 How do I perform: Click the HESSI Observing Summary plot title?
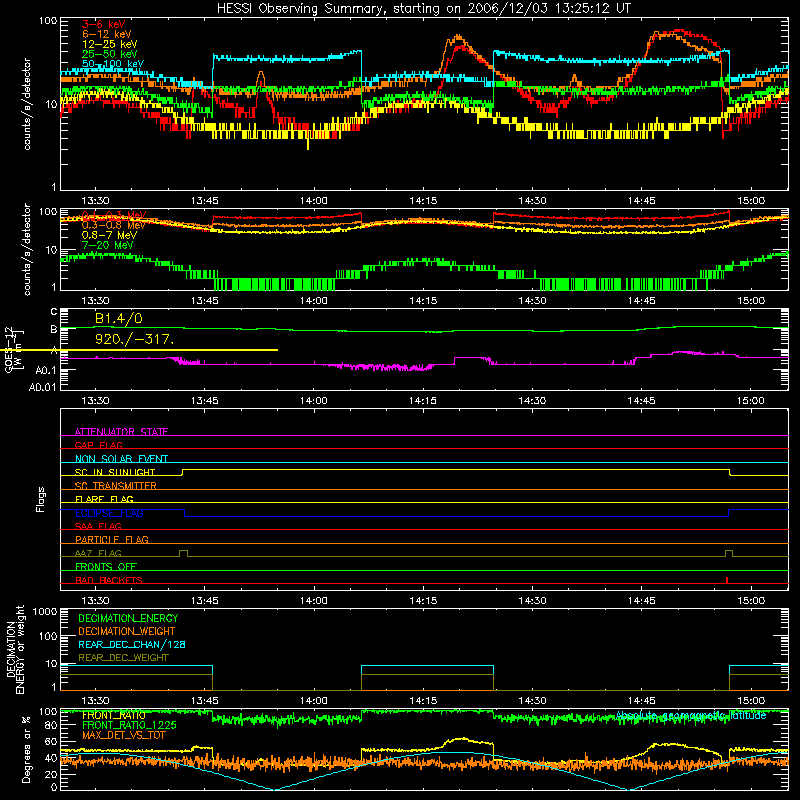click(424, 9)
